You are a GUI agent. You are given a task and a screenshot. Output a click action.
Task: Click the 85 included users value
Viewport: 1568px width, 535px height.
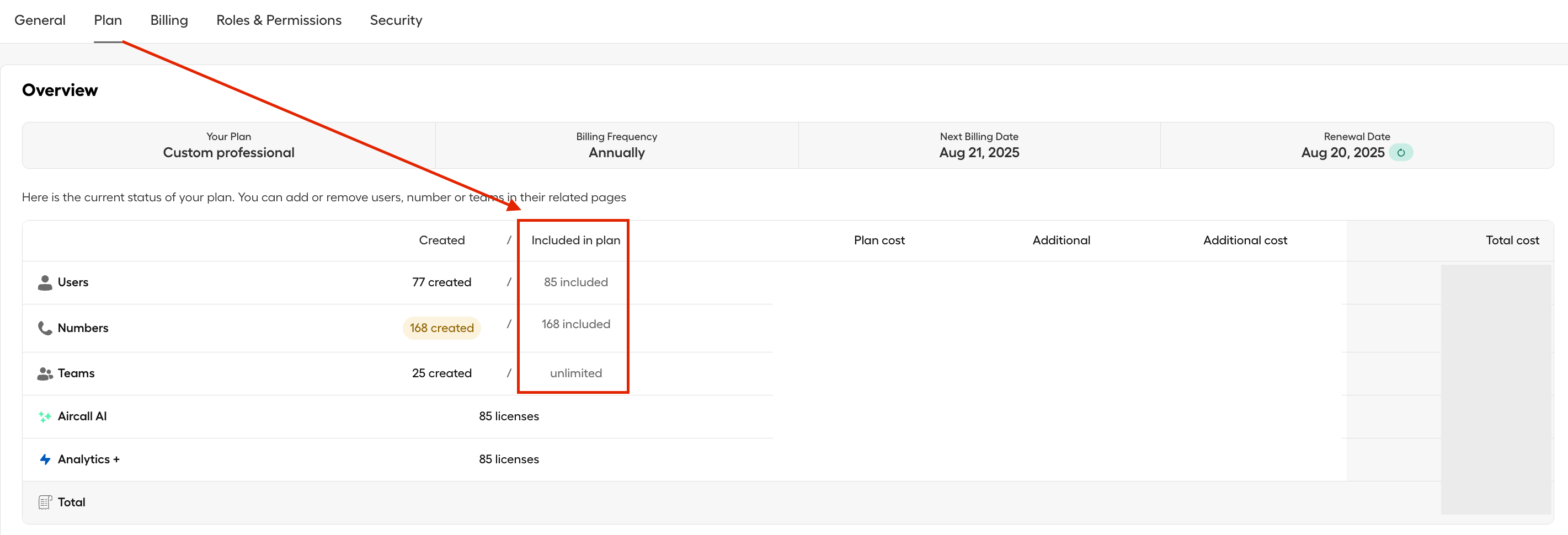click(x=575, y=282)
